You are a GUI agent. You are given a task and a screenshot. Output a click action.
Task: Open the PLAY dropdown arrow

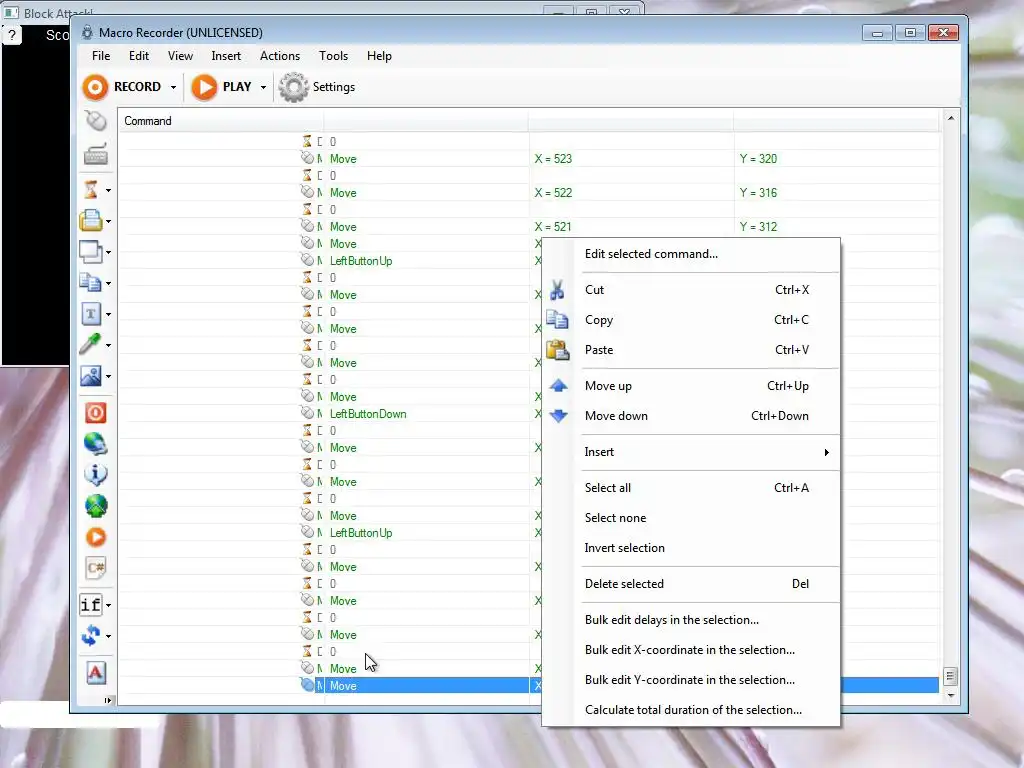click(x=263, y=87)
